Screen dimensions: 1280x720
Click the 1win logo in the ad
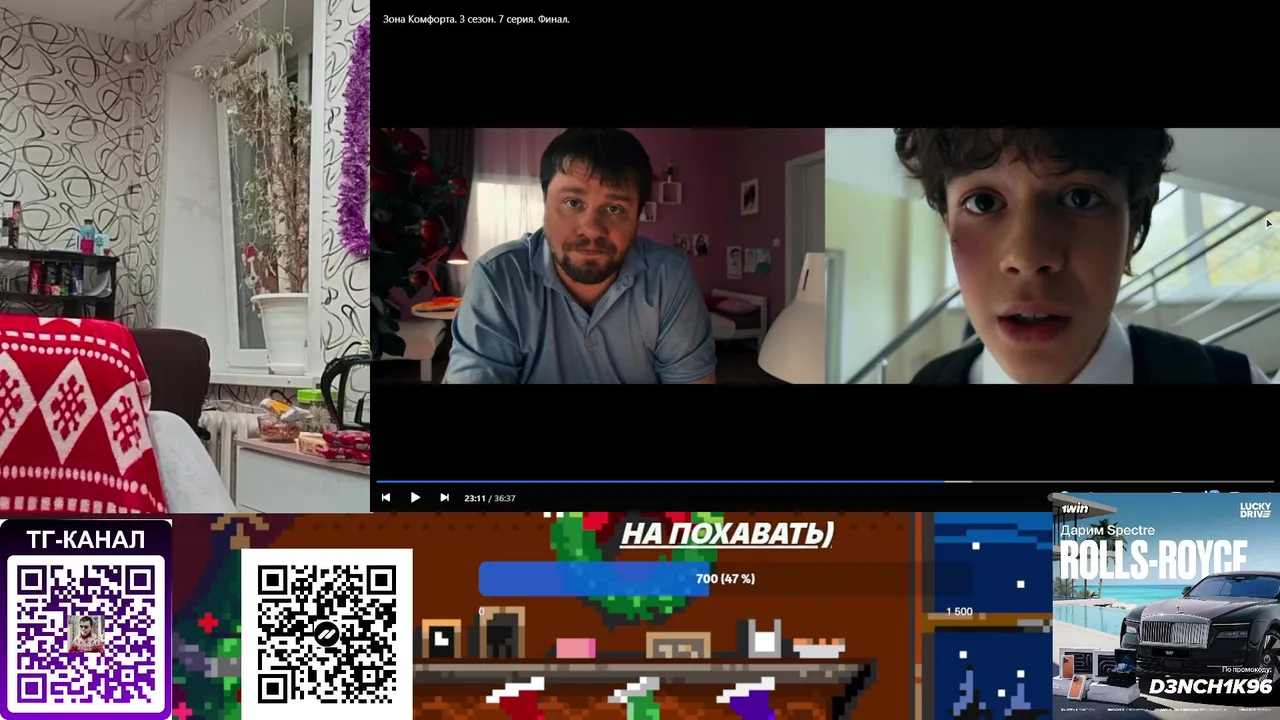pyautogui.click(x=1075, y=509)
